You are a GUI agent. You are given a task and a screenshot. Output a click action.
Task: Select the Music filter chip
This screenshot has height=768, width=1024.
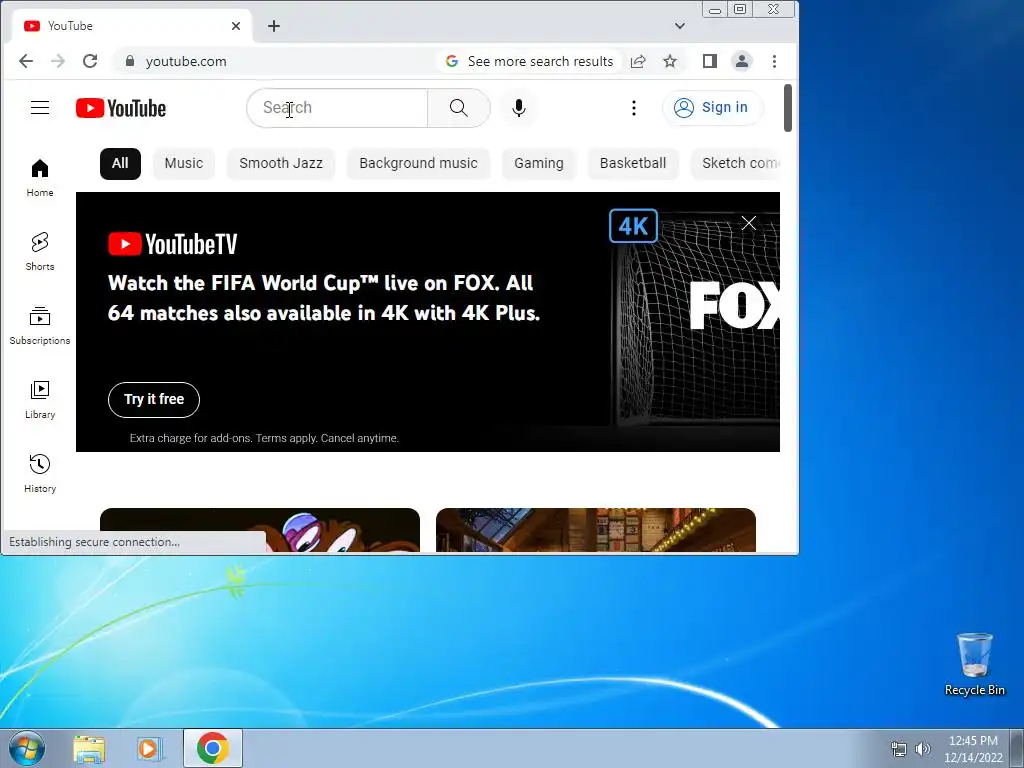click(184, 163)
